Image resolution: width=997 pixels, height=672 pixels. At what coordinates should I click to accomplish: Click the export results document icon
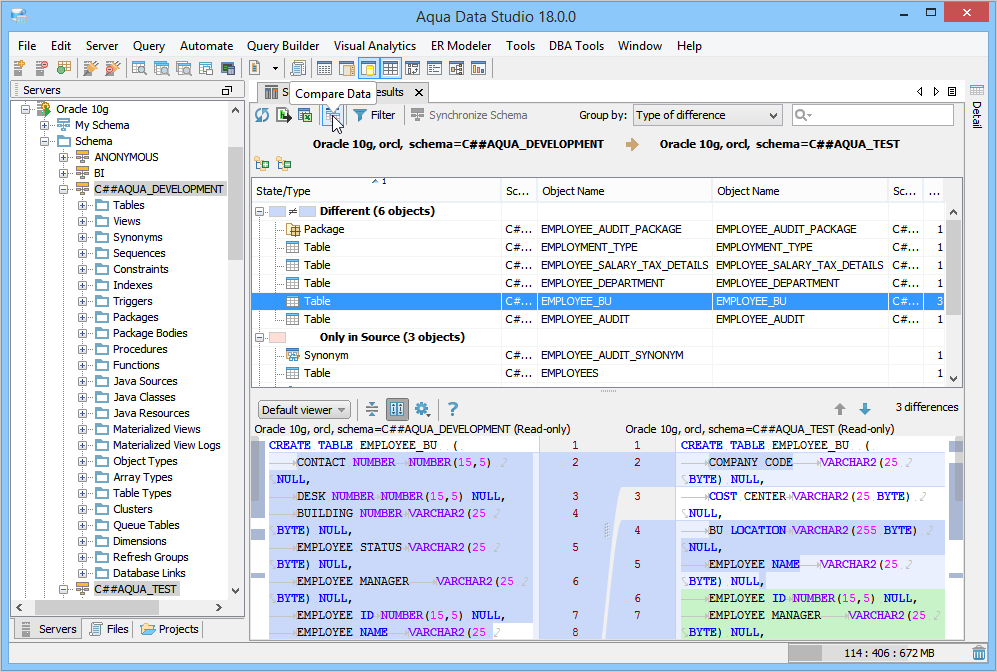(x=284, y=115)
